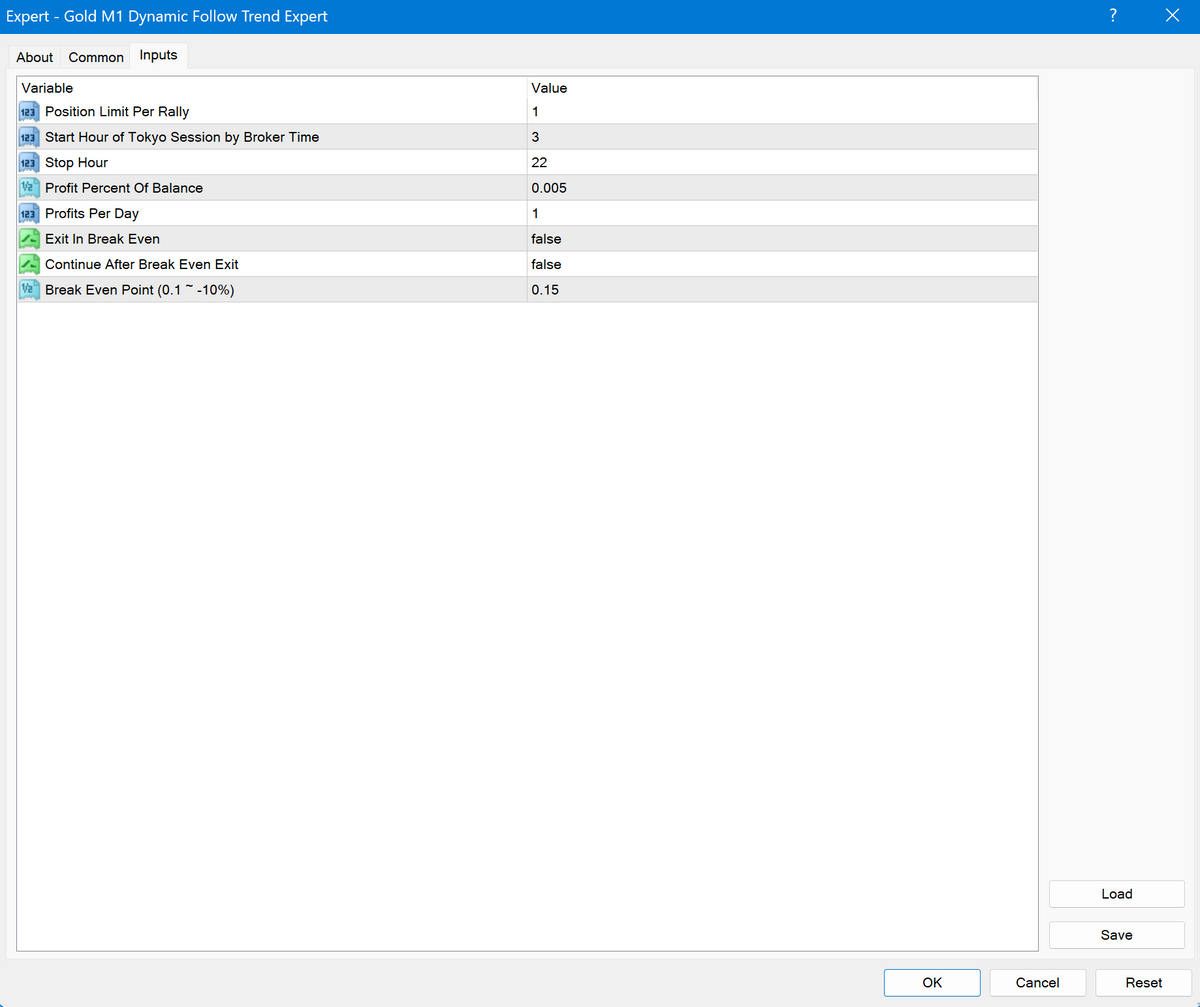Select the Inputs tab
1200x1007 pixels.
[158, 55]
